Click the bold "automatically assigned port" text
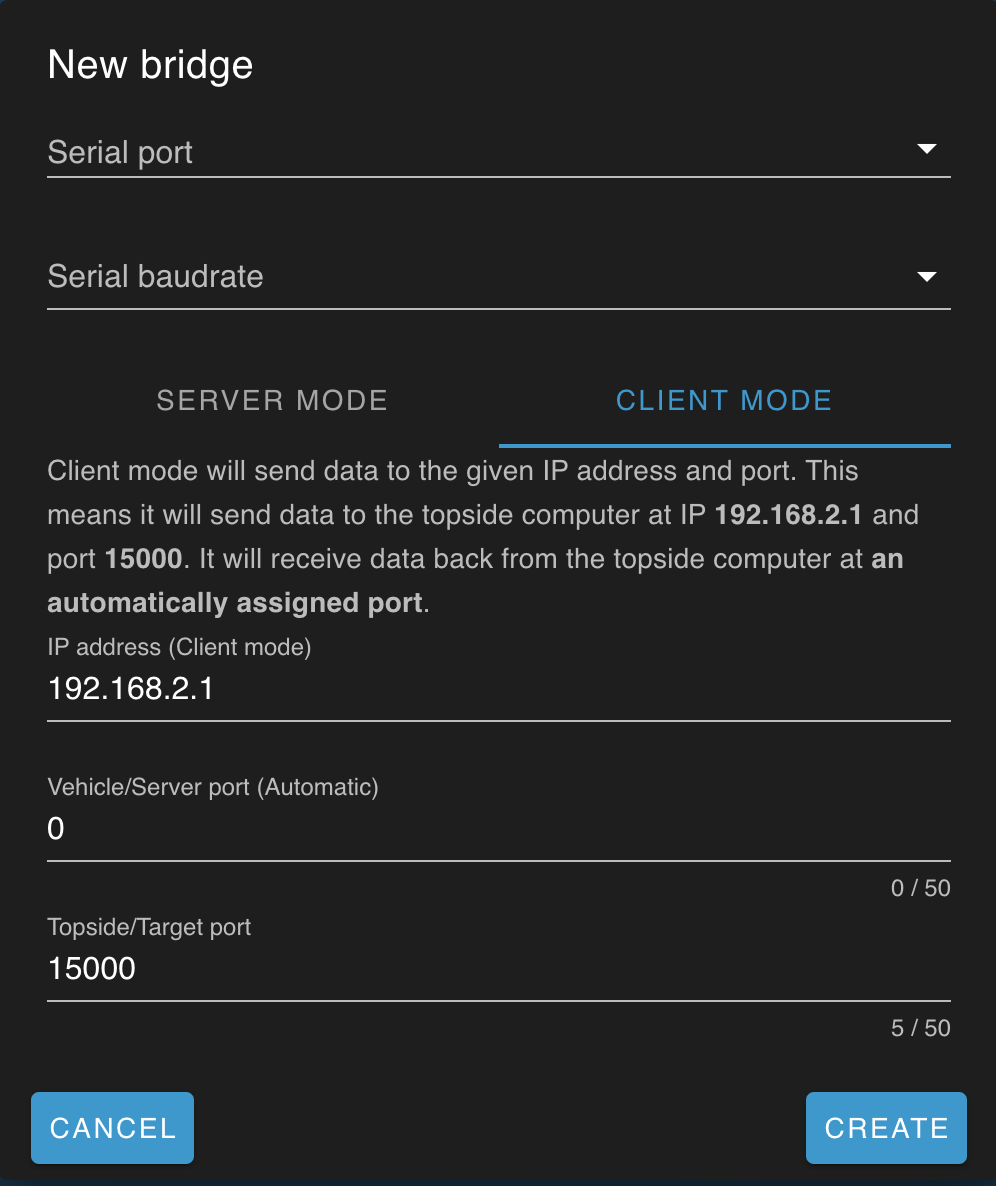The height and width of the screenshot is (1186, 996). coord(235,604)
